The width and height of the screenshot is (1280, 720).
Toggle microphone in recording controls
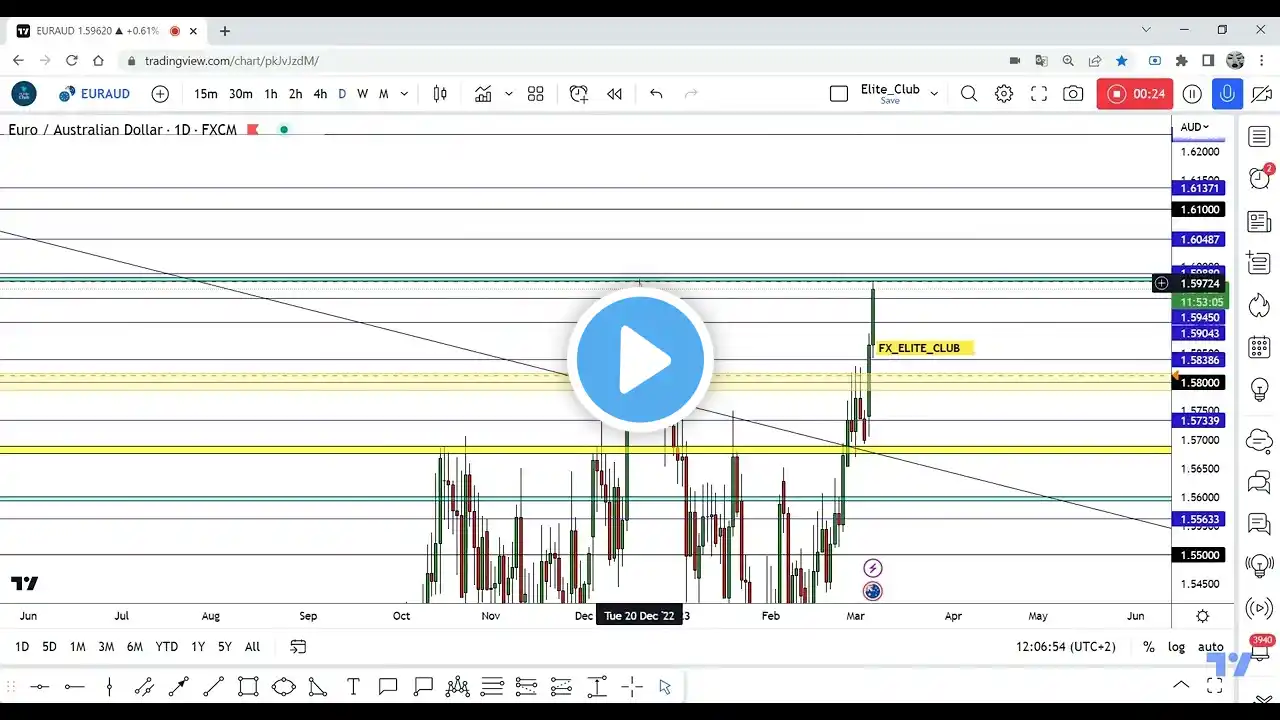point(1227,94)
